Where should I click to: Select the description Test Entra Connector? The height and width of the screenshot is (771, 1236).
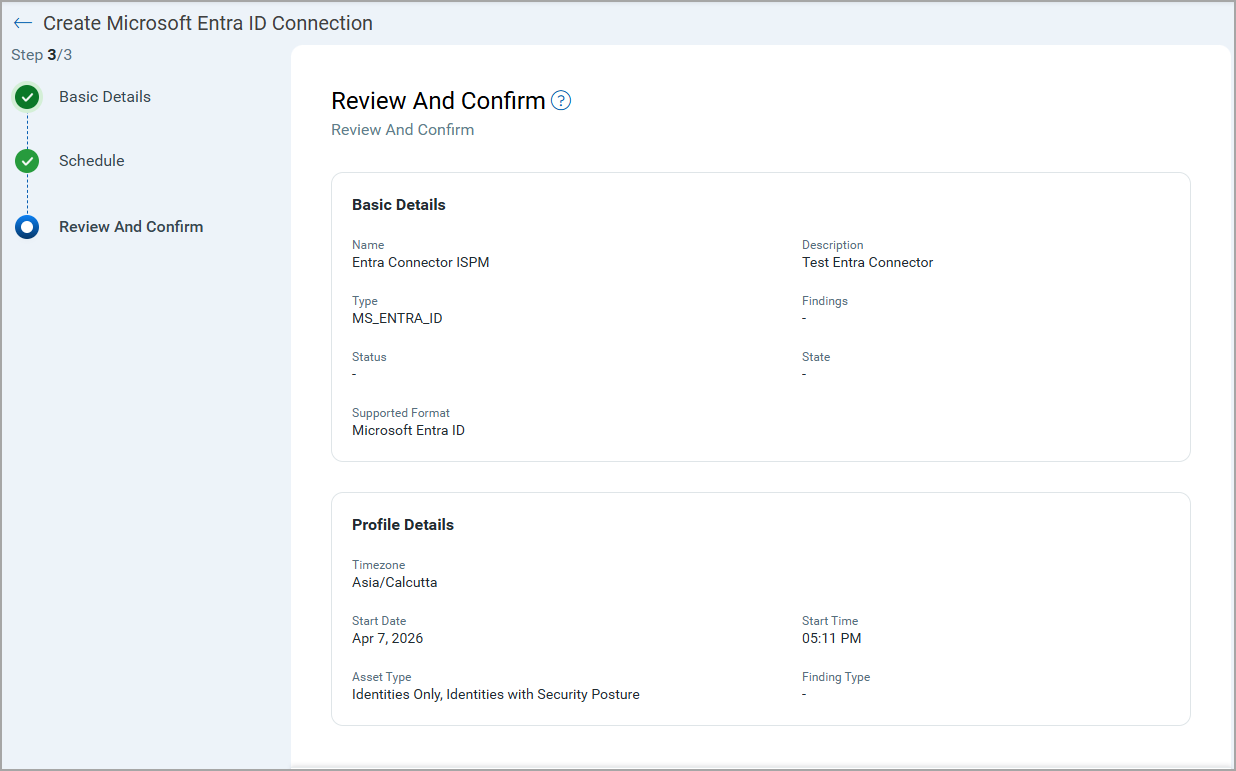point(868,263)
